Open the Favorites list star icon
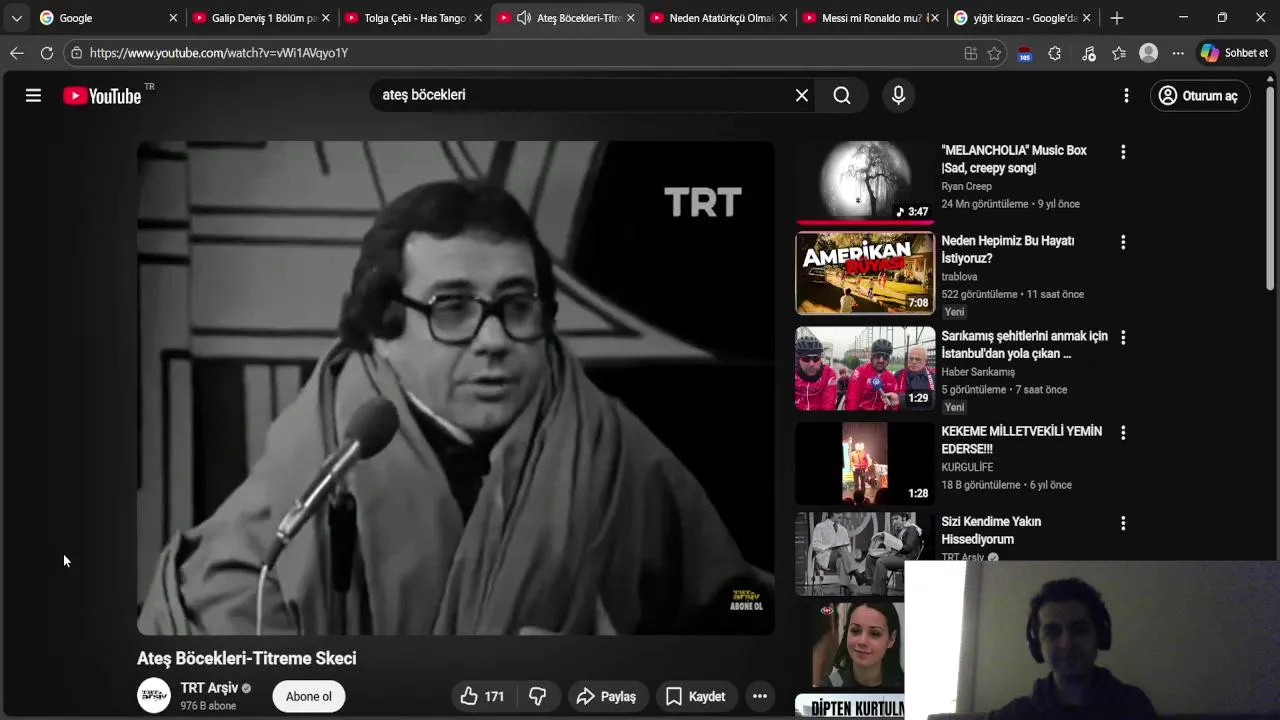 coord(1119,54)
